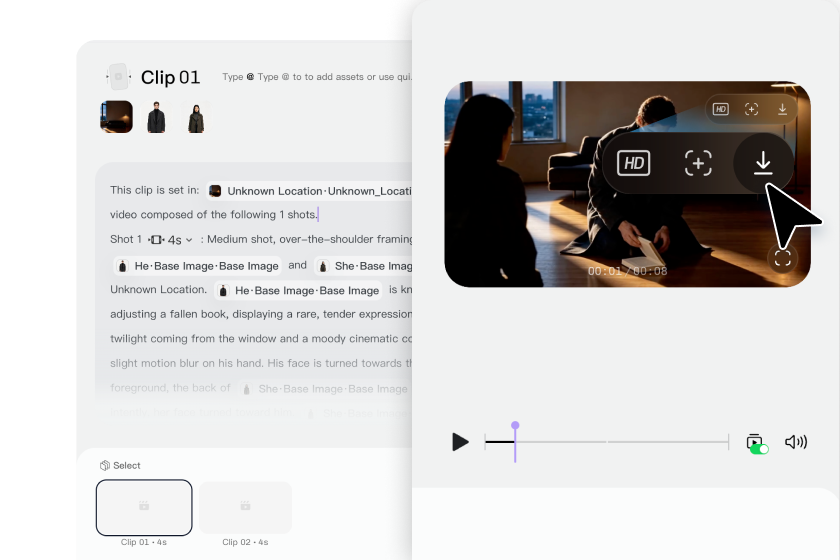Screen dimensions: 840x560
Task: Click the large download icon in enlarged toolbar
Action: [763, 163]
